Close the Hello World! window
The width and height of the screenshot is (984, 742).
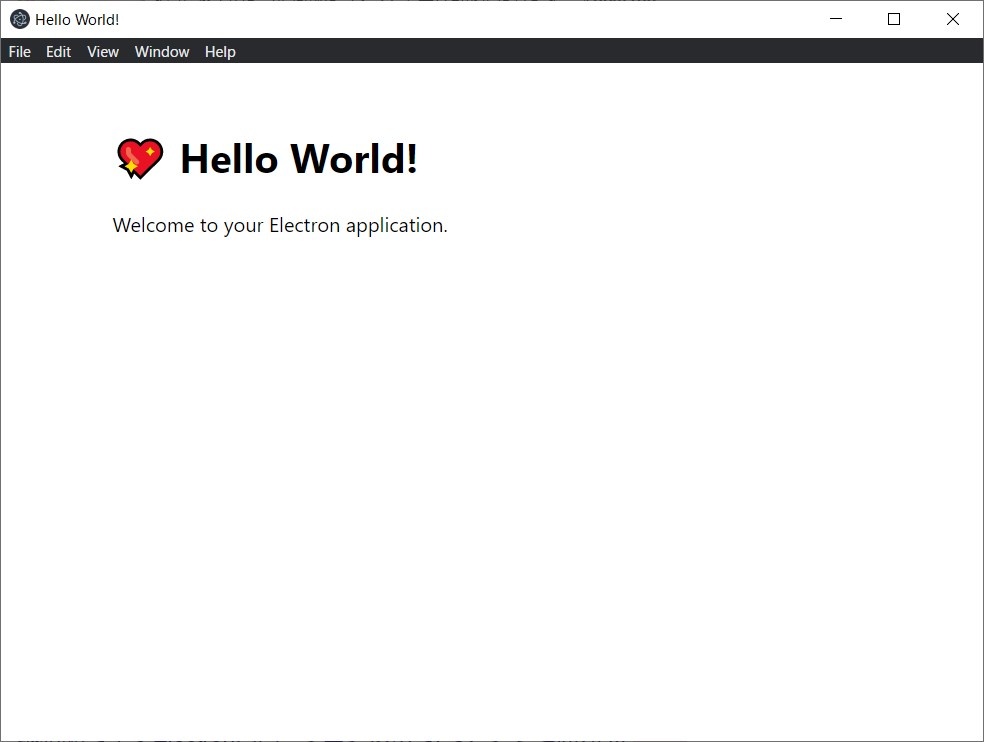pyautogui.click(x=953, y=19)
